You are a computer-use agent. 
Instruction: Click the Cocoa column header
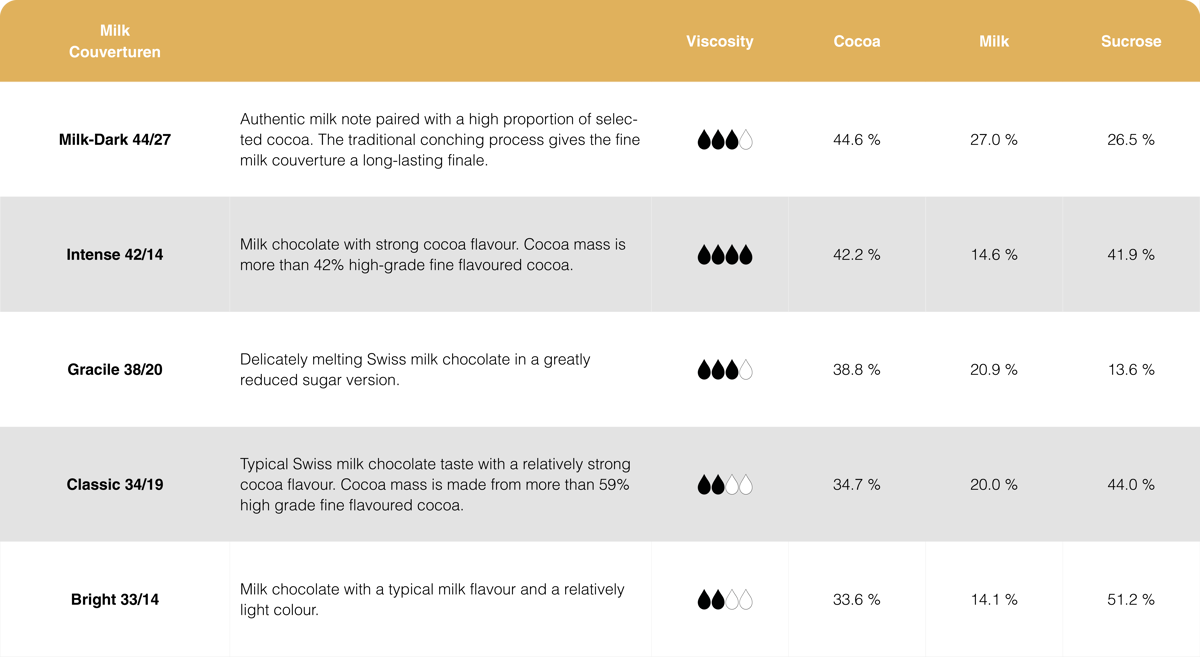click(x=857, y=41)
